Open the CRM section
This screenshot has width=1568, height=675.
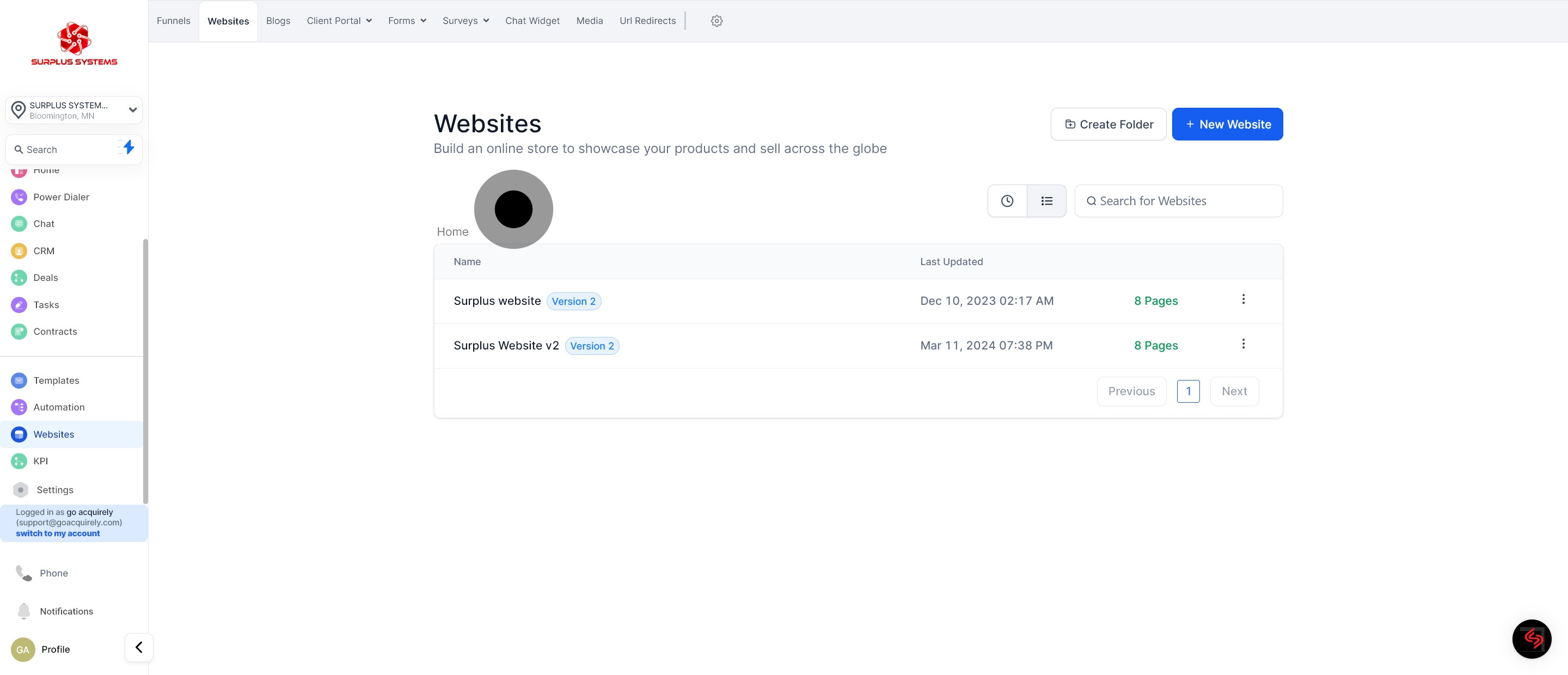tap(43, 250)
